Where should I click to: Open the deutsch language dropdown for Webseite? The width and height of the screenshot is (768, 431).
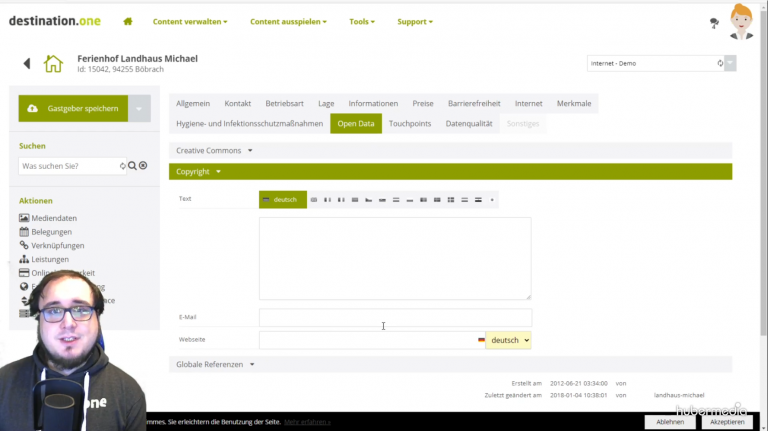pyautogui.click(x=508, y=340)
